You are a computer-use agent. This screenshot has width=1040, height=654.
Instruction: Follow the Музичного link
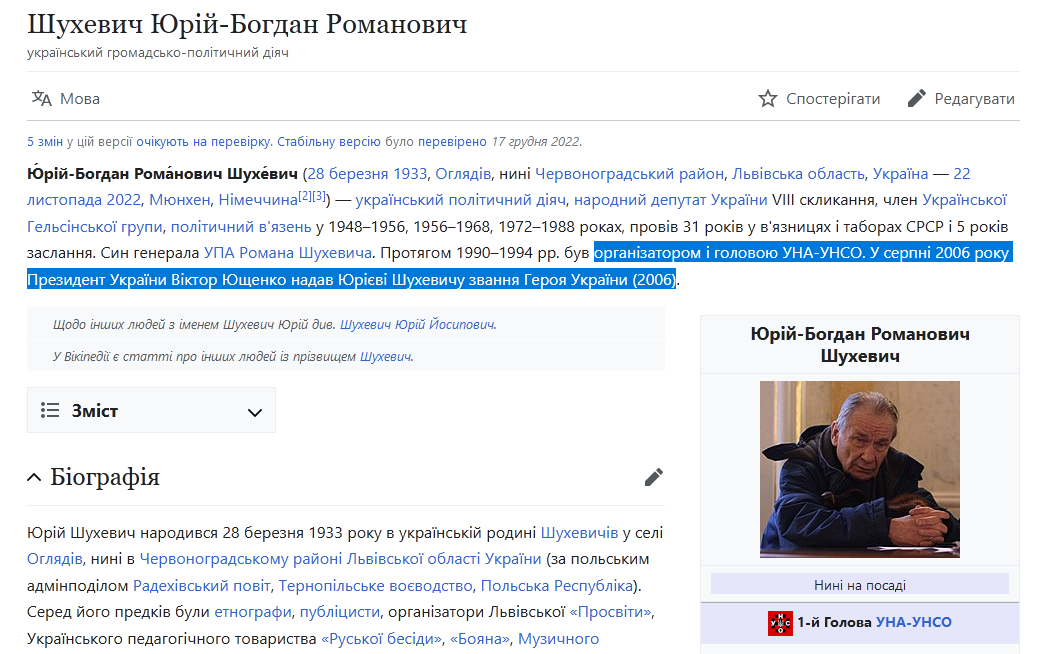(x=558, y=639)
